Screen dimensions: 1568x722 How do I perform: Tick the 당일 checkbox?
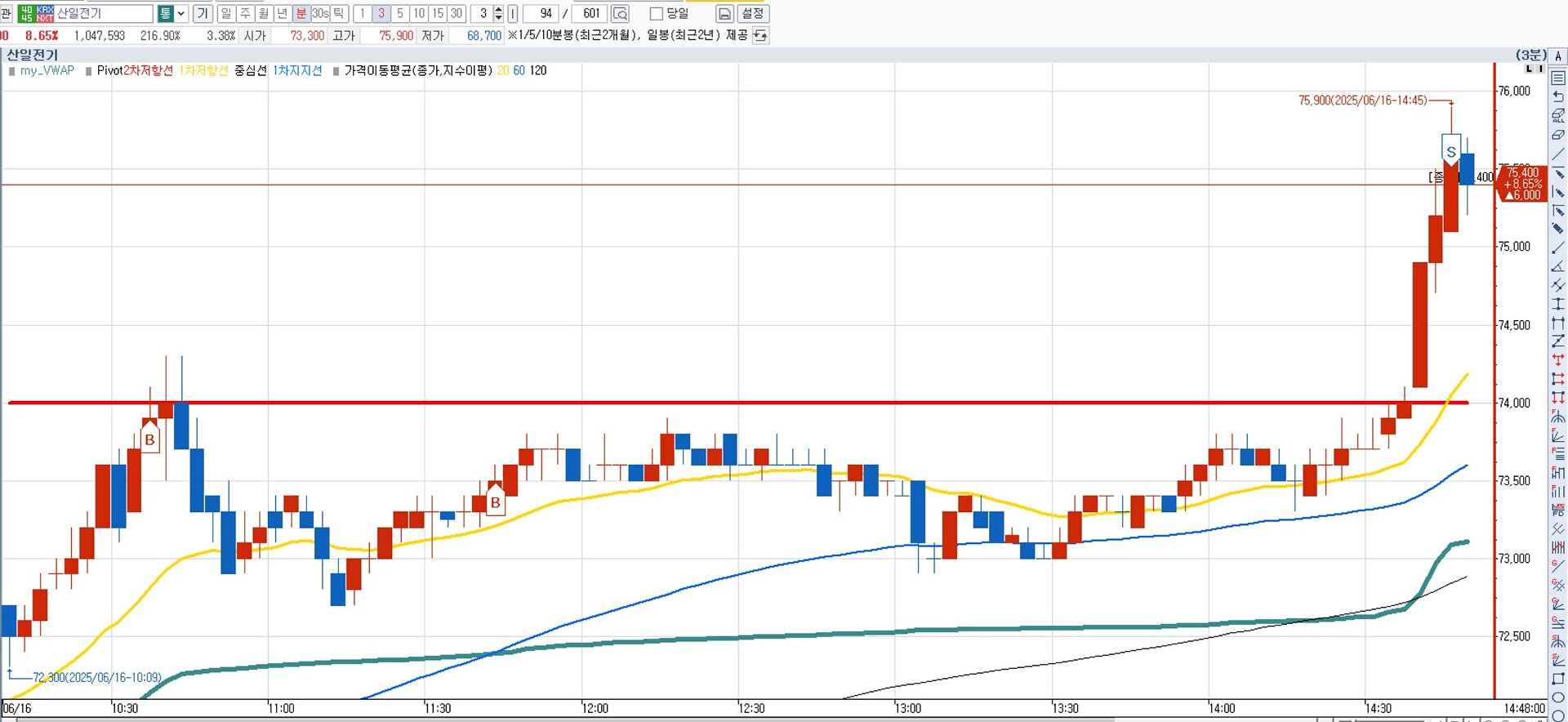click(656, 14)
